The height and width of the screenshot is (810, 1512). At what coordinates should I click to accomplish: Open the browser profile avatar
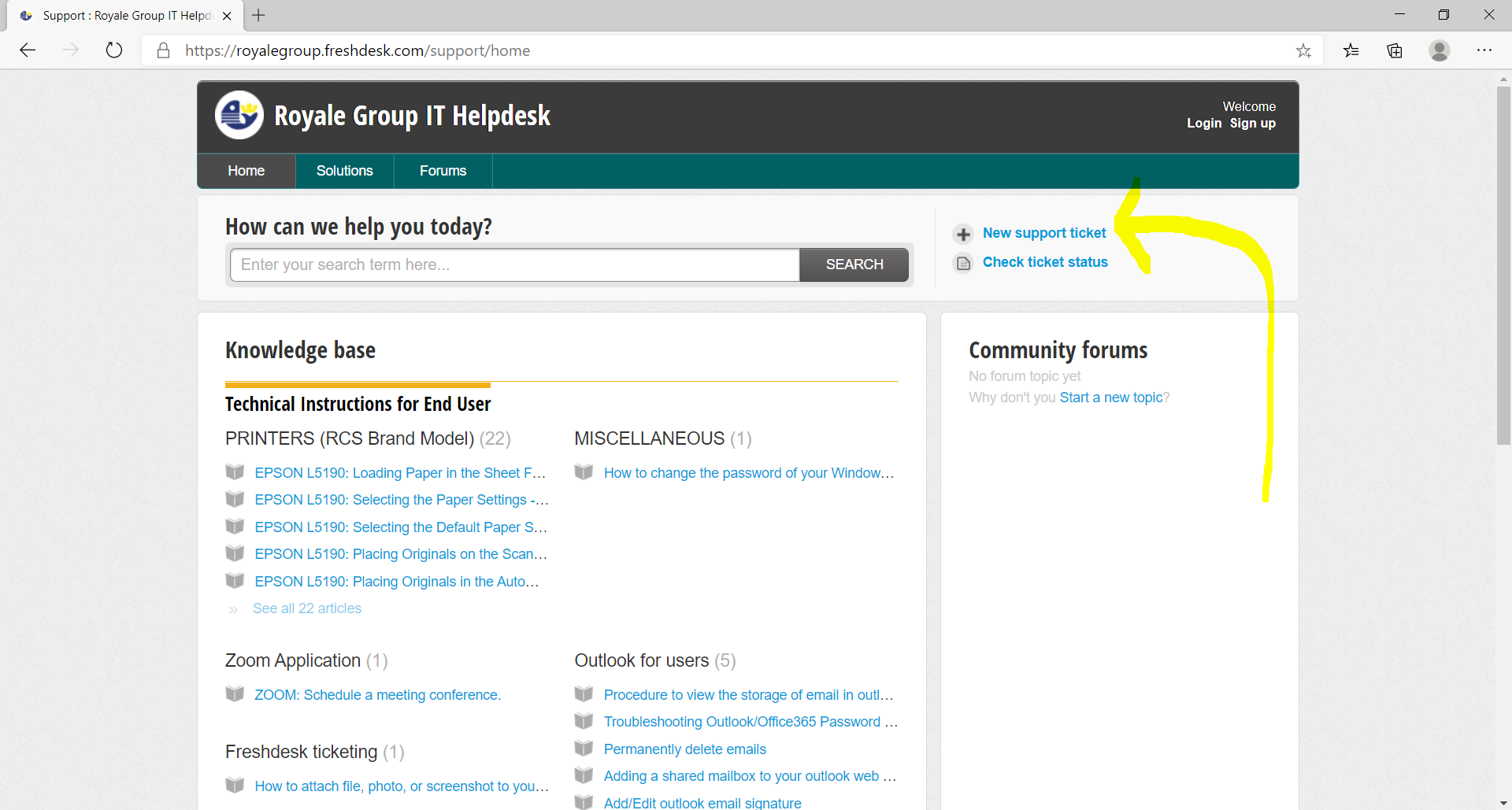pos(1440,50)
